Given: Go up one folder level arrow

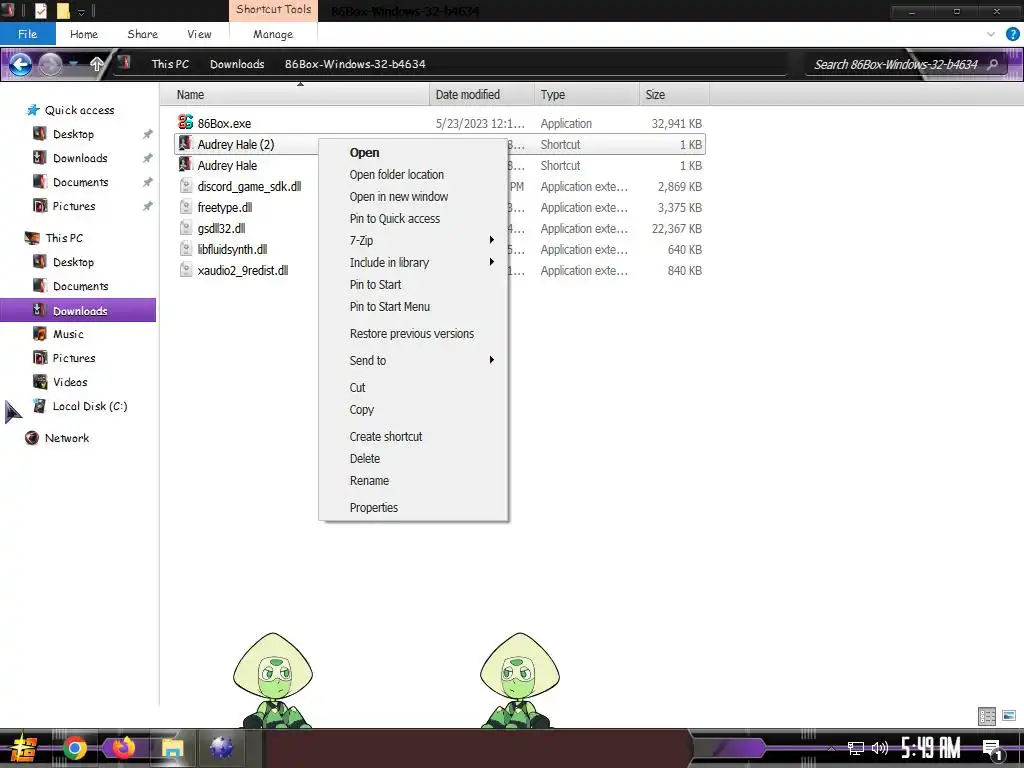Looking at the screenshot, I should 97,64.
